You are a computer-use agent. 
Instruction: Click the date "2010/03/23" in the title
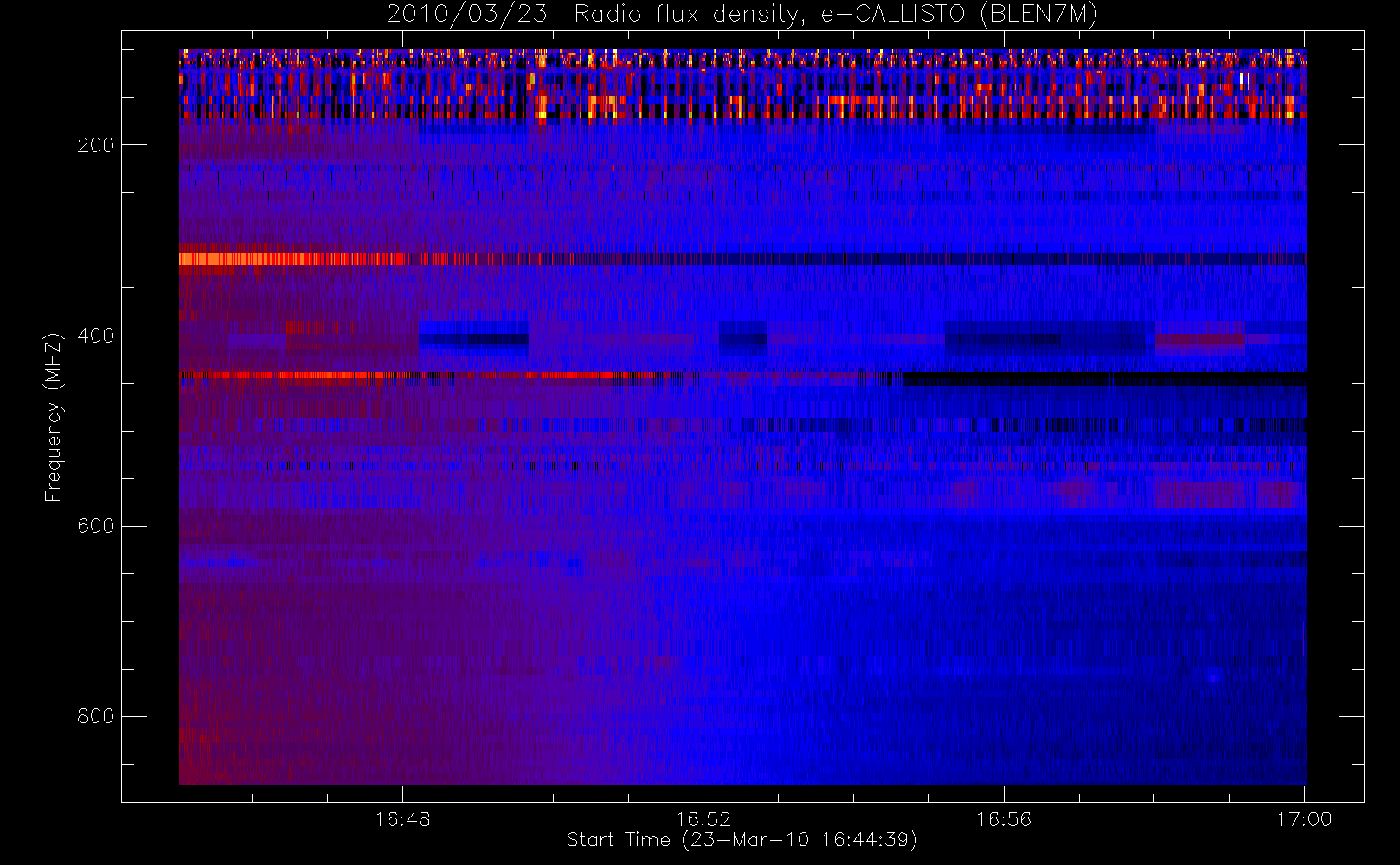[x=466, y=15]
